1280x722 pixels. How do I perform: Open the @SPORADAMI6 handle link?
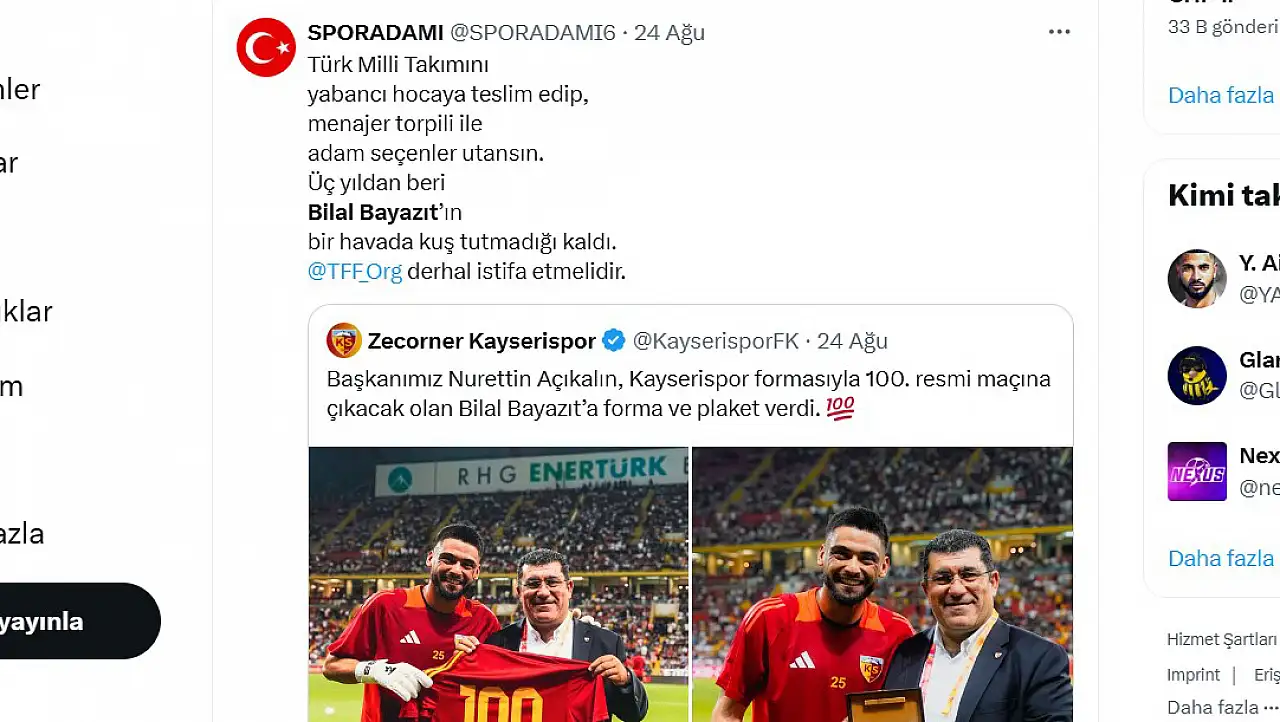(x=533, y=32)
